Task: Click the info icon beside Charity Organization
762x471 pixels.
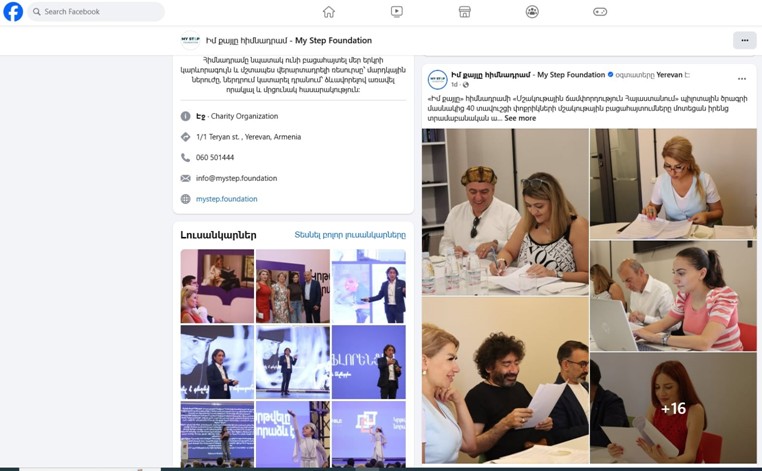Action: point(186,116)
